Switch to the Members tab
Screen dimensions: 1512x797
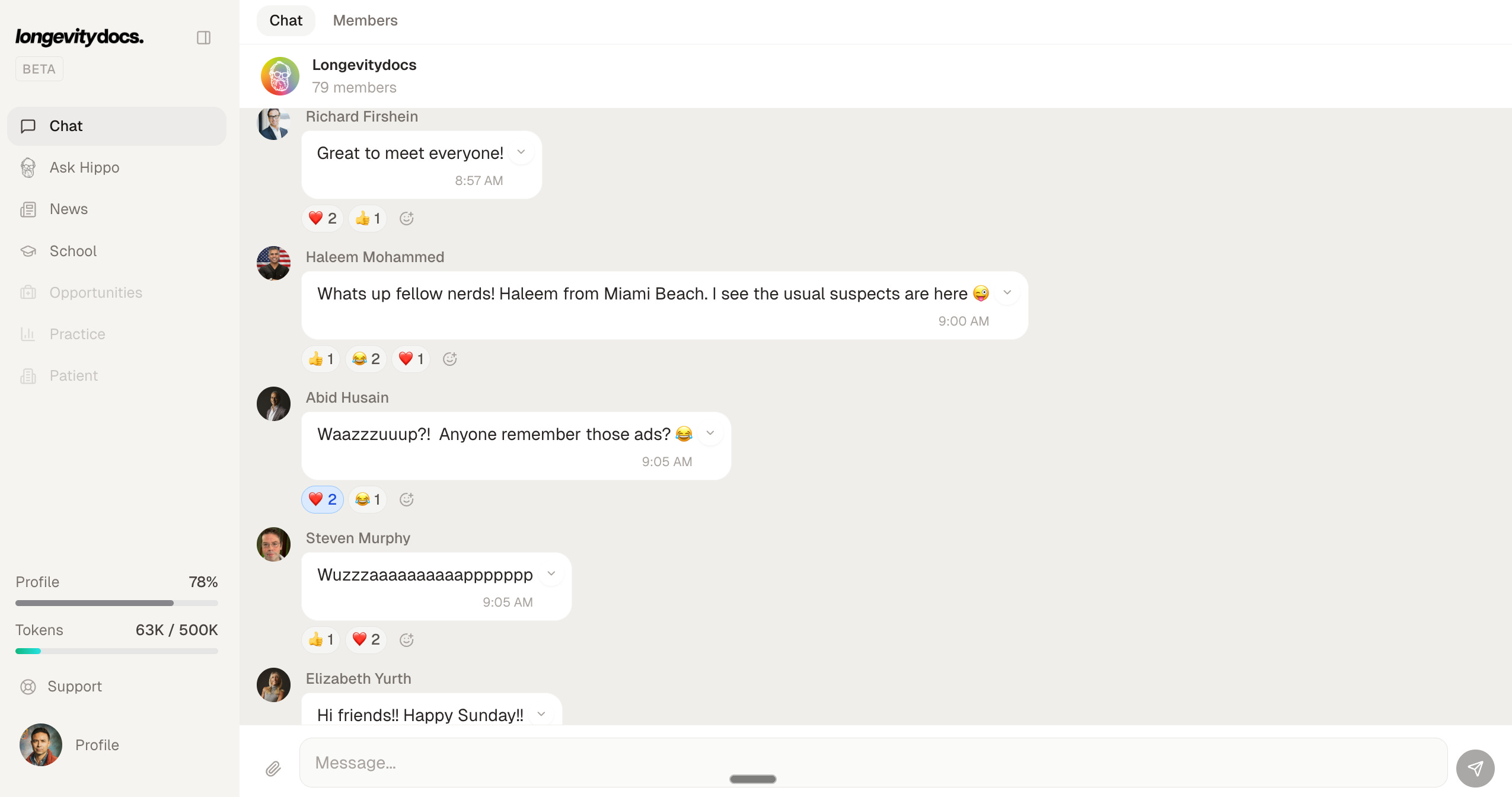point(365,20)
